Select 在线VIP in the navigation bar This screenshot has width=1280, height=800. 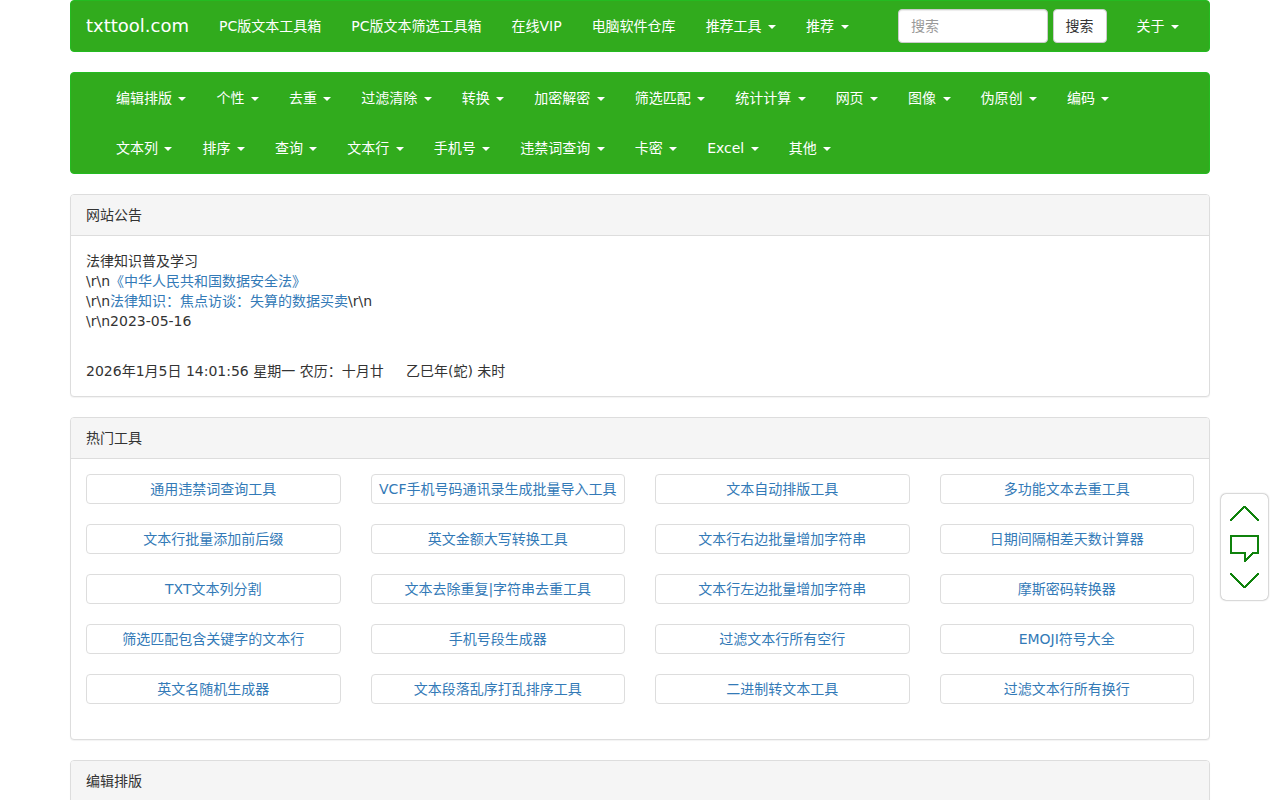coord(536,26)
